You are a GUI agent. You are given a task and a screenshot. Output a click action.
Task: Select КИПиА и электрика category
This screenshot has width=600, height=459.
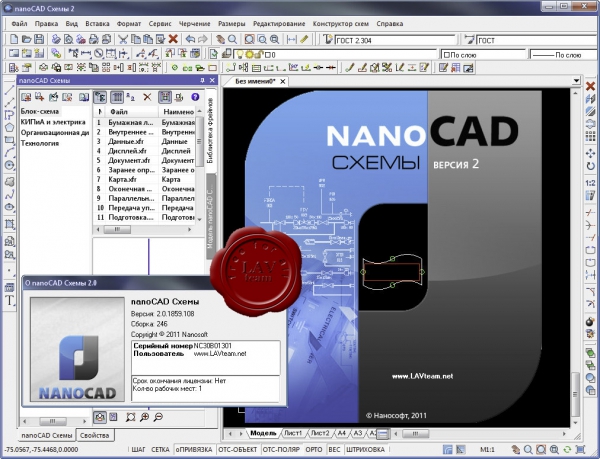(53, 122)
